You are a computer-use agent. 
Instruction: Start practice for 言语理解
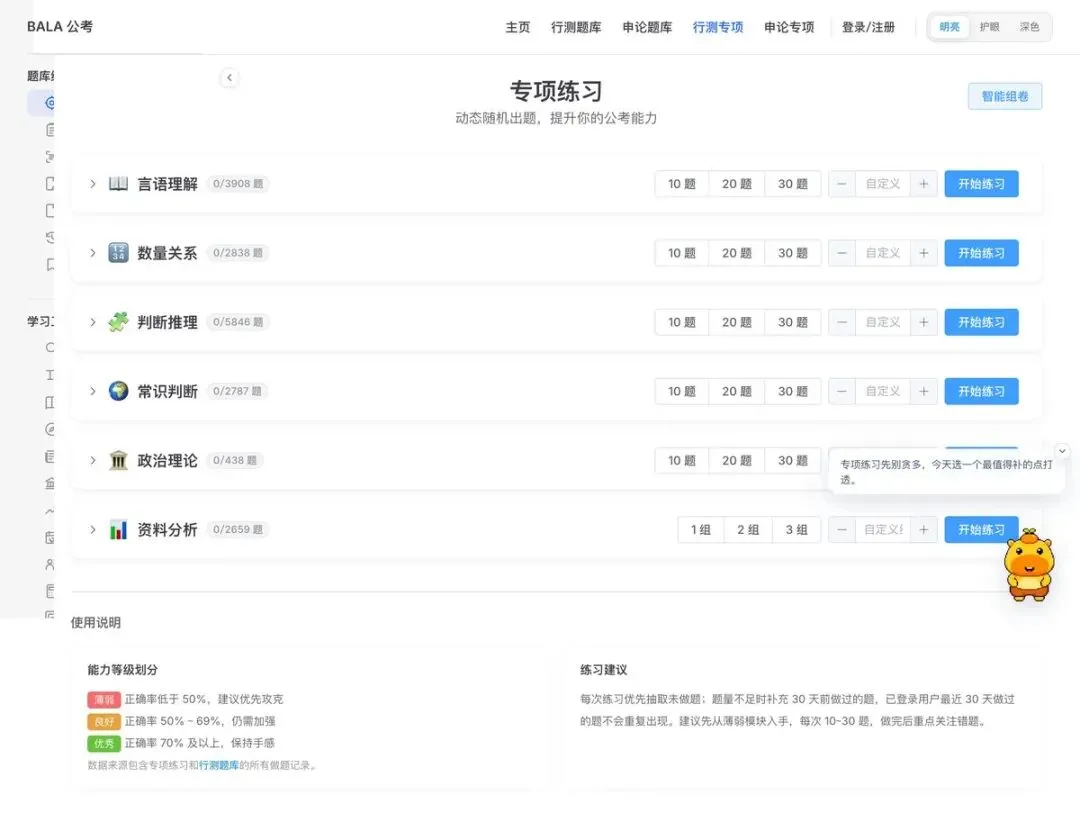pyautogui.click(x=981, y=184)
